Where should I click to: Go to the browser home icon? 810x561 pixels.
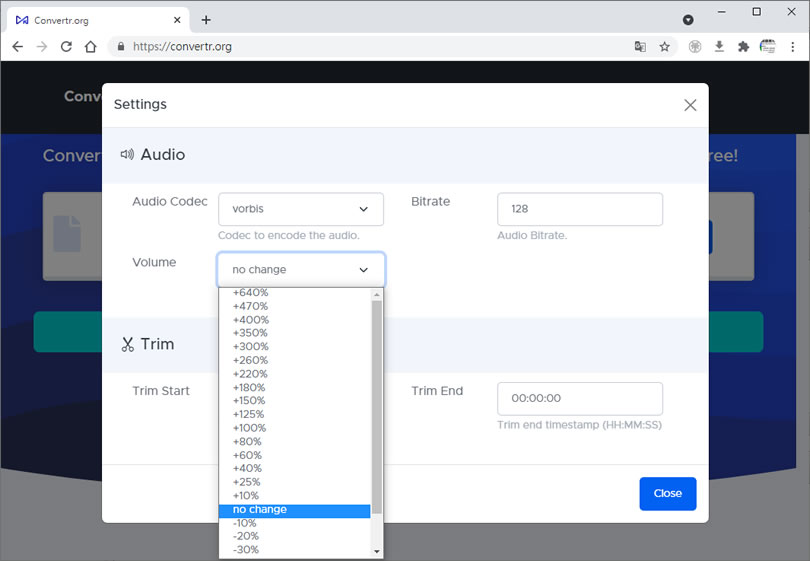click(90, 46)
